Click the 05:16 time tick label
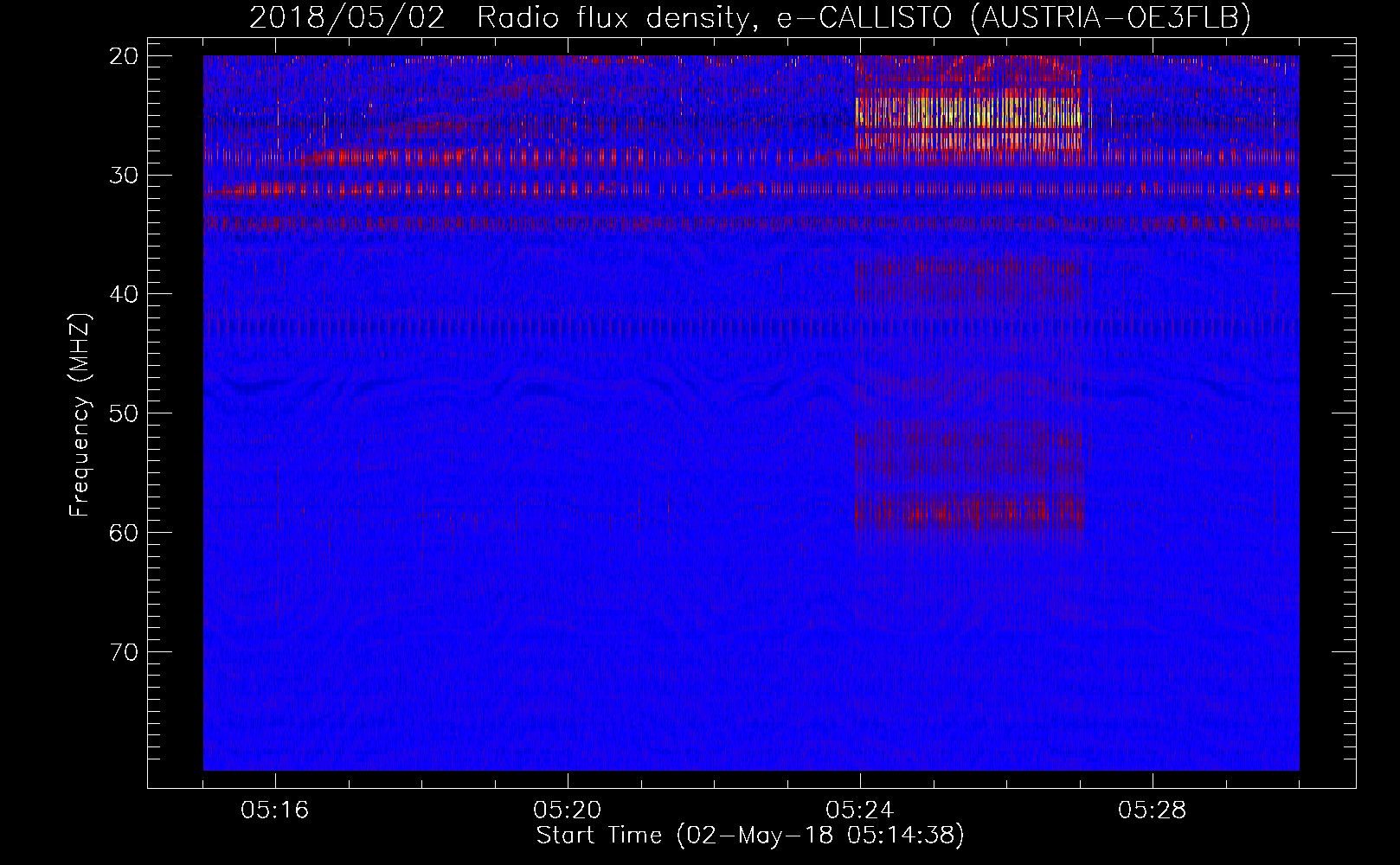 (275, 811)
